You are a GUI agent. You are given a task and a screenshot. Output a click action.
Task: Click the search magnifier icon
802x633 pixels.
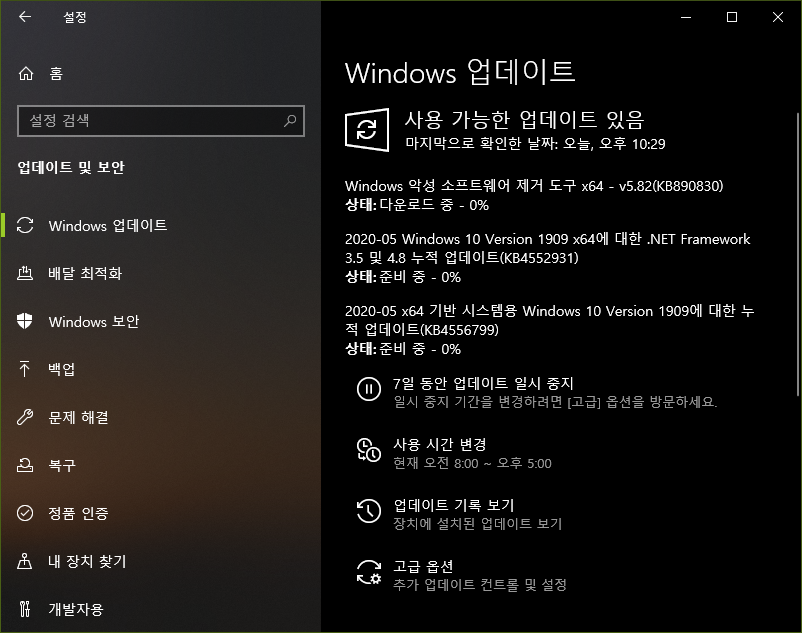point(290,121)
